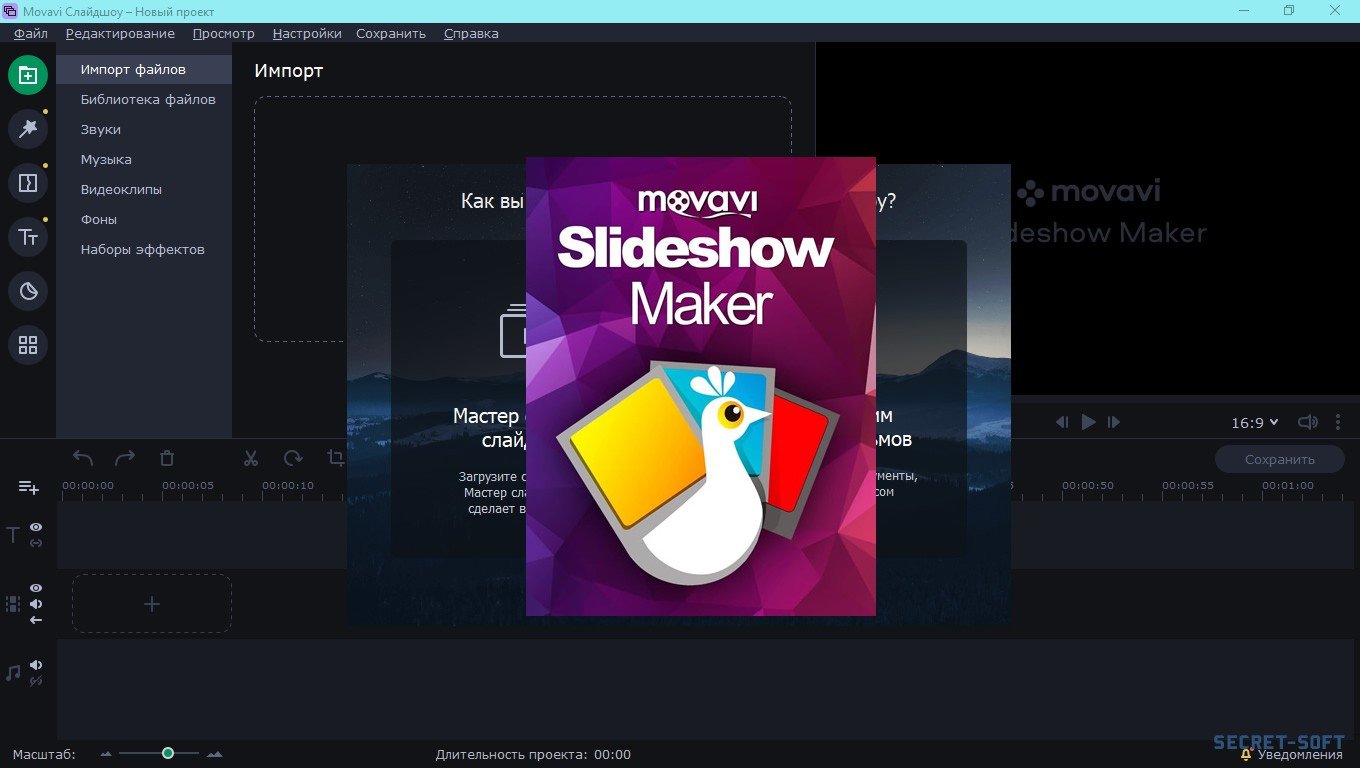
Task: Open the Настройки menu
Action: 307,33
